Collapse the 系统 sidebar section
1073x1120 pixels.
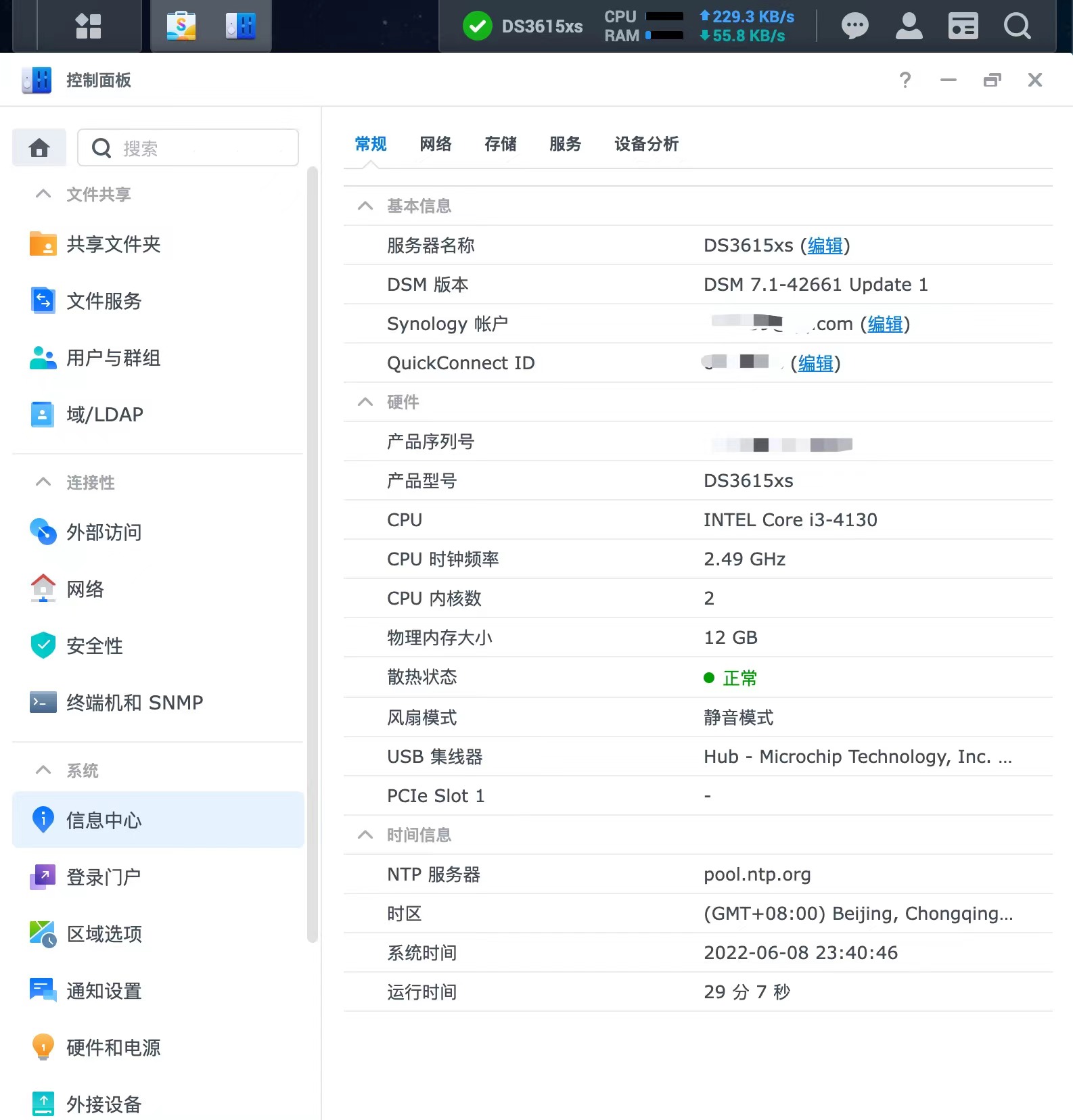point(43,770)
